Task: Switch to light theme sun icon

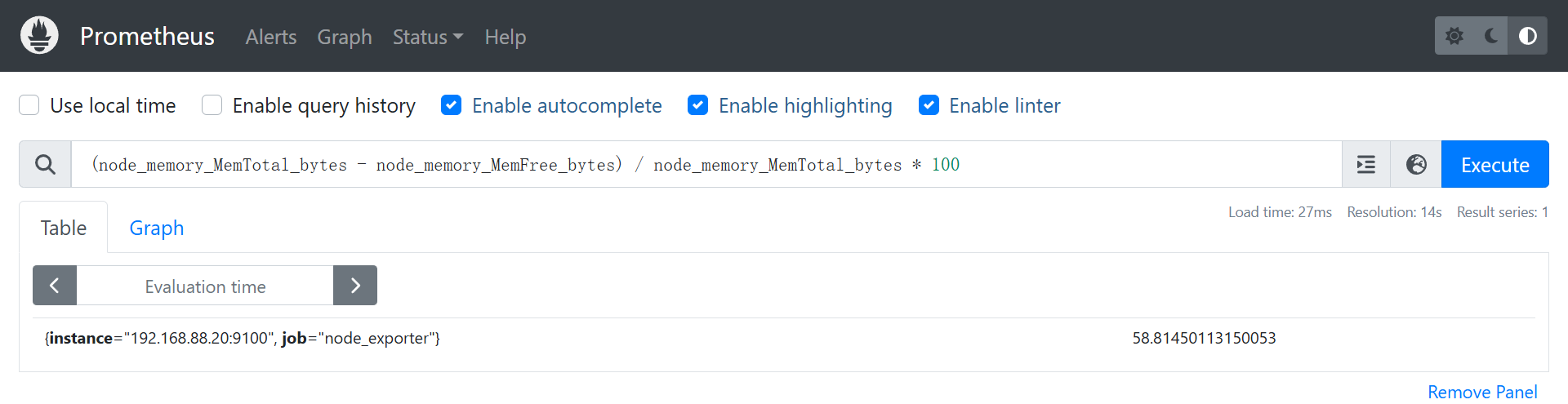Action: click(1454, 36)
